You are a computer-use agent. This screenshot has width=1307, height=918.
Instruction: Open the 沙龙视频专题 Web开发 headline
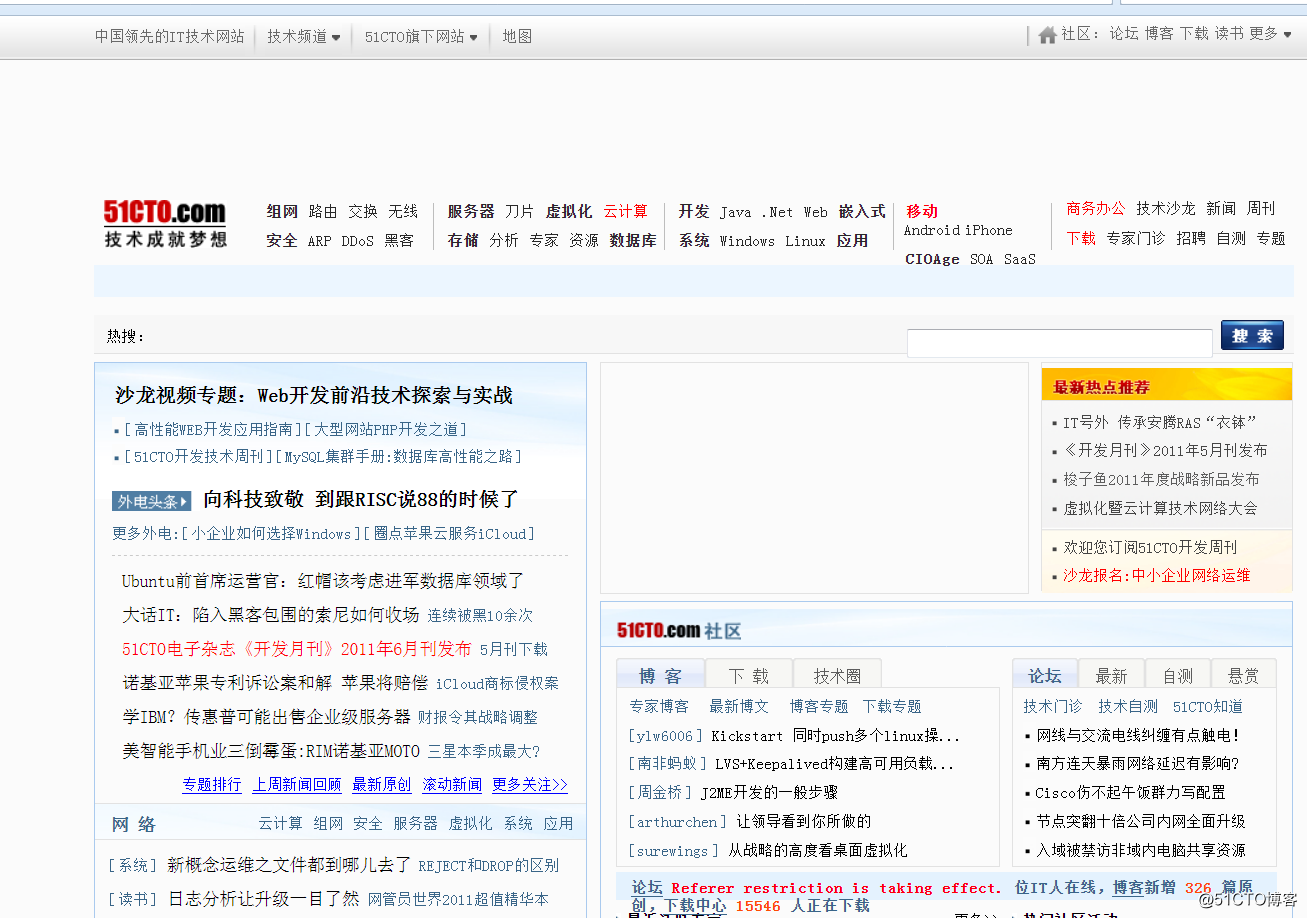click(314, 395)
